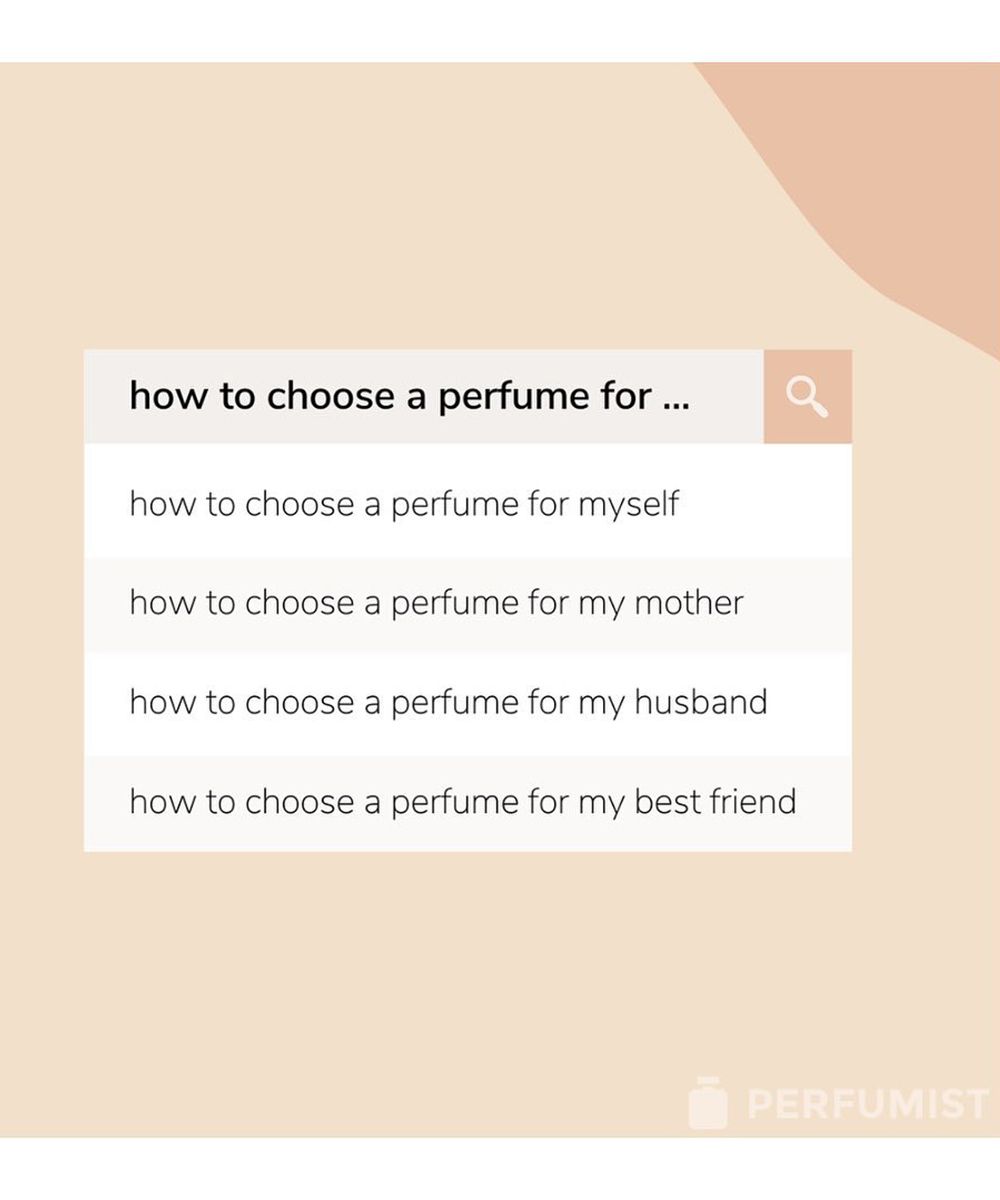The height and width of the screenshot is (1200, 1000).
Task: Choose the 'for my mother' suggestion
Action: pyautogui.click(x=436, y=603)
